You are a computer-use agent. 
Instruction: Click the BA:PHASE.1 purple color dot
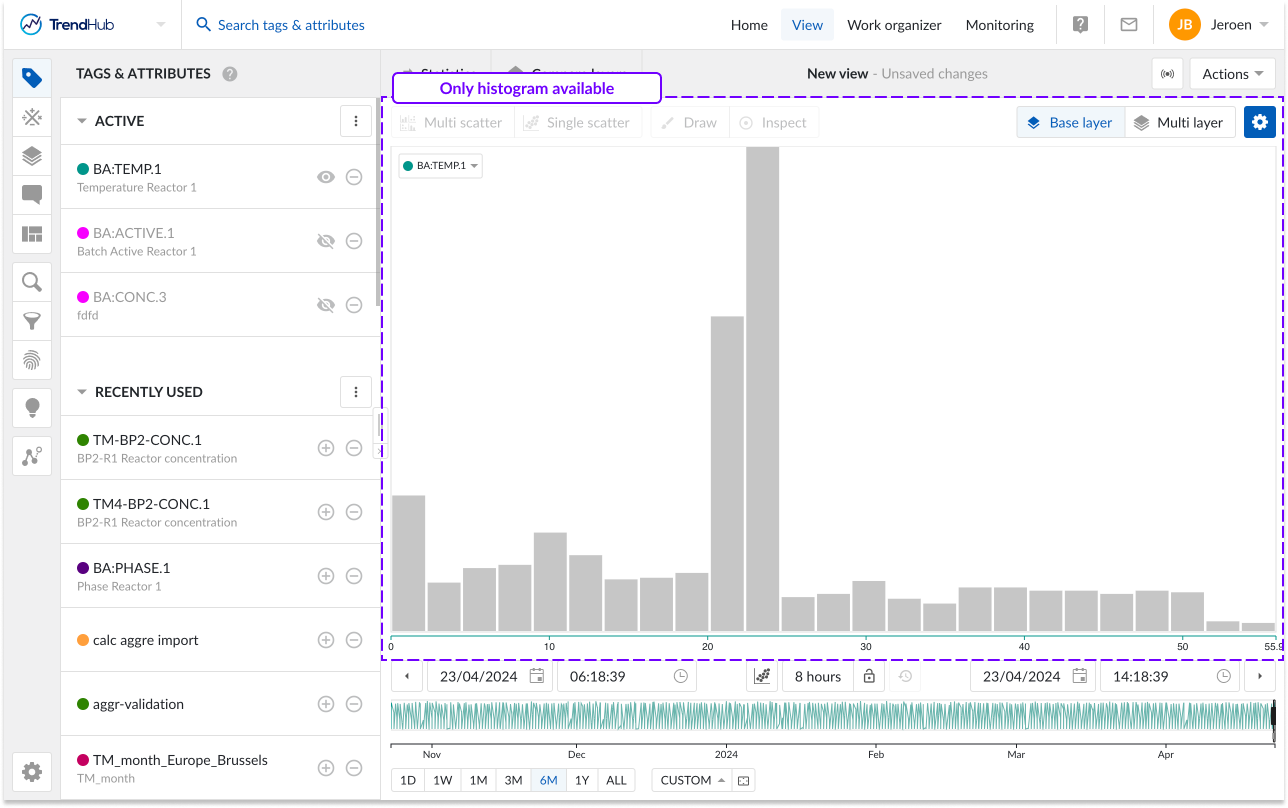pos(83,568)
